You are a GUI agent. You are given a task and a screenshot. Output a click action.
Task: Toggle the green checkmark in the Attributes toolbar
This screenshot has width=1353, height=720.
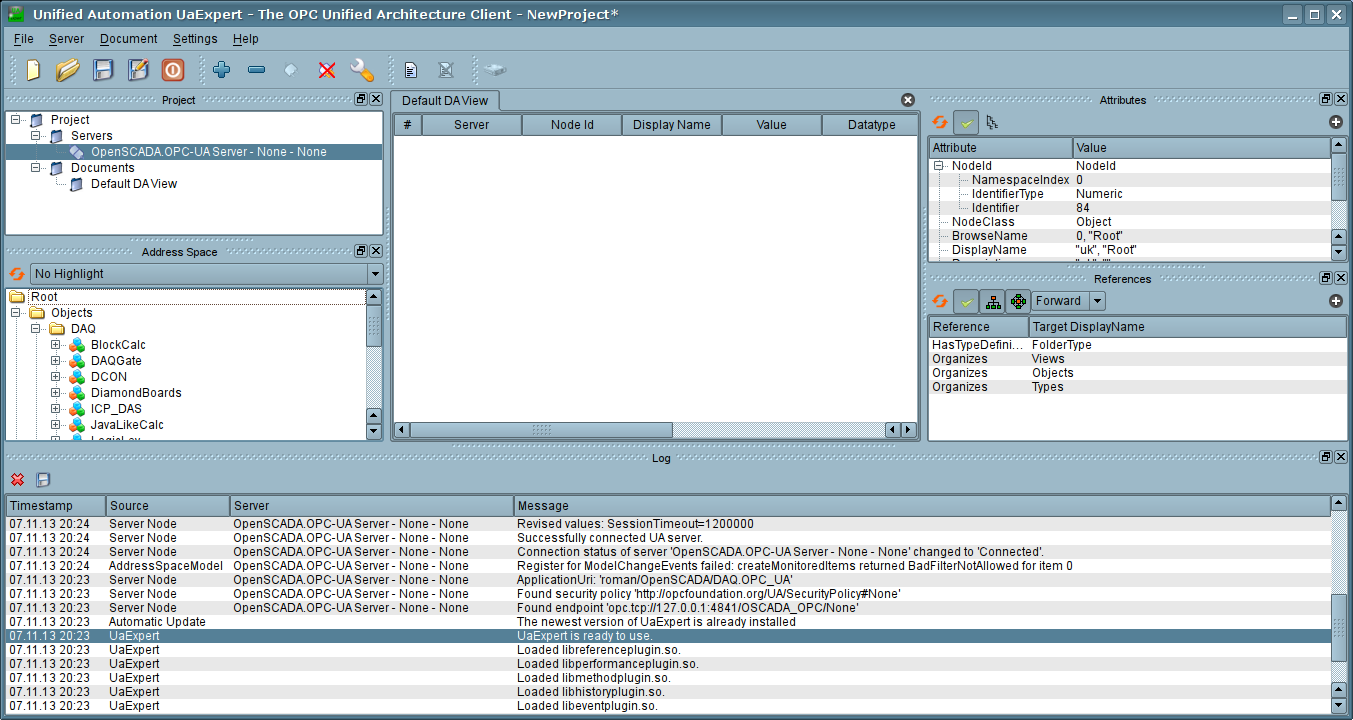(966, 122)
